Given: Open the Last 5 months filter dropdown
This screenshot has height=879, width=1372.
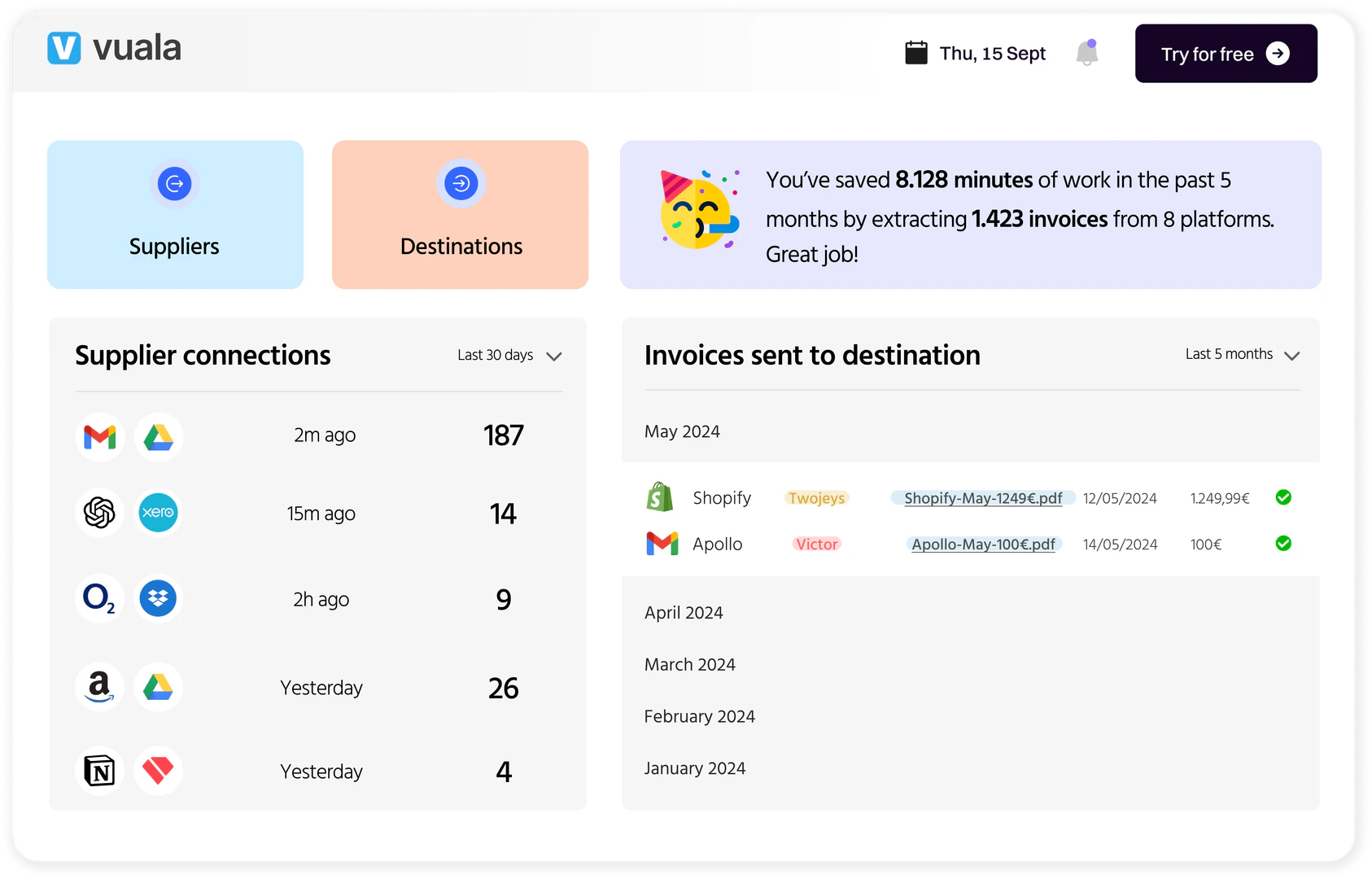Looking at the screenshot, I should click(1243, 355).
